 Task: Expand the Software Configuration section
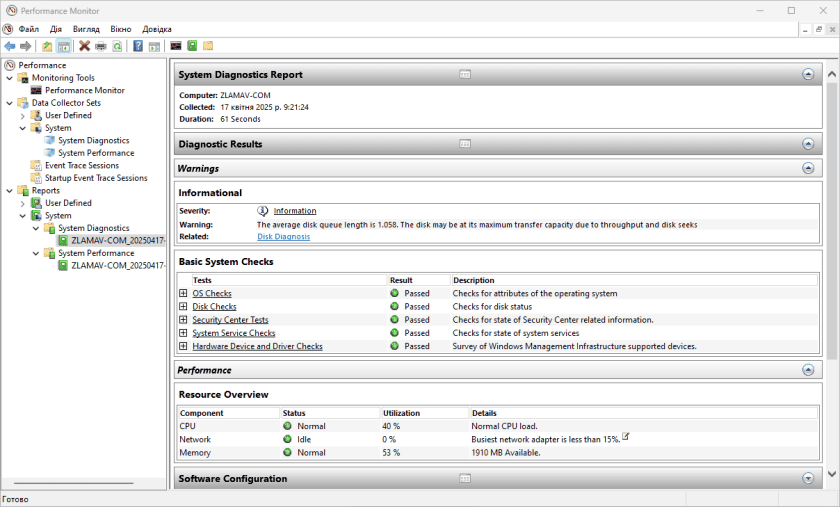[x=807, y=479]
